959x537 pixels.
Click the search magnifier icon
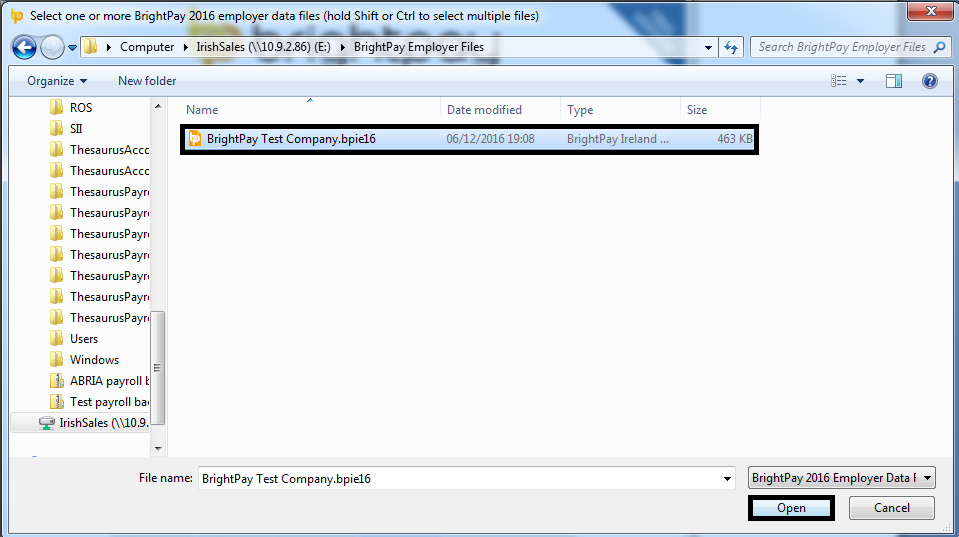click(x=939, y=47)
